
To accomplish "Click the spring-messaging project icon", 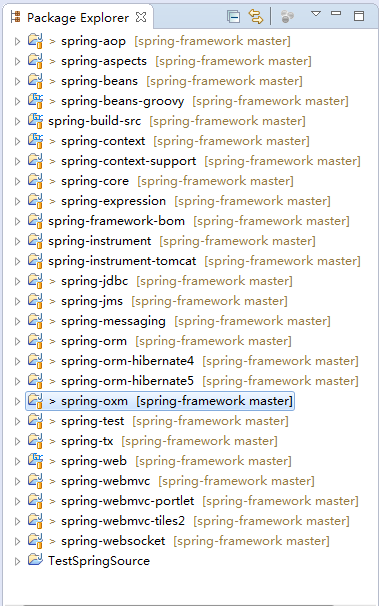I will [35, 321].
